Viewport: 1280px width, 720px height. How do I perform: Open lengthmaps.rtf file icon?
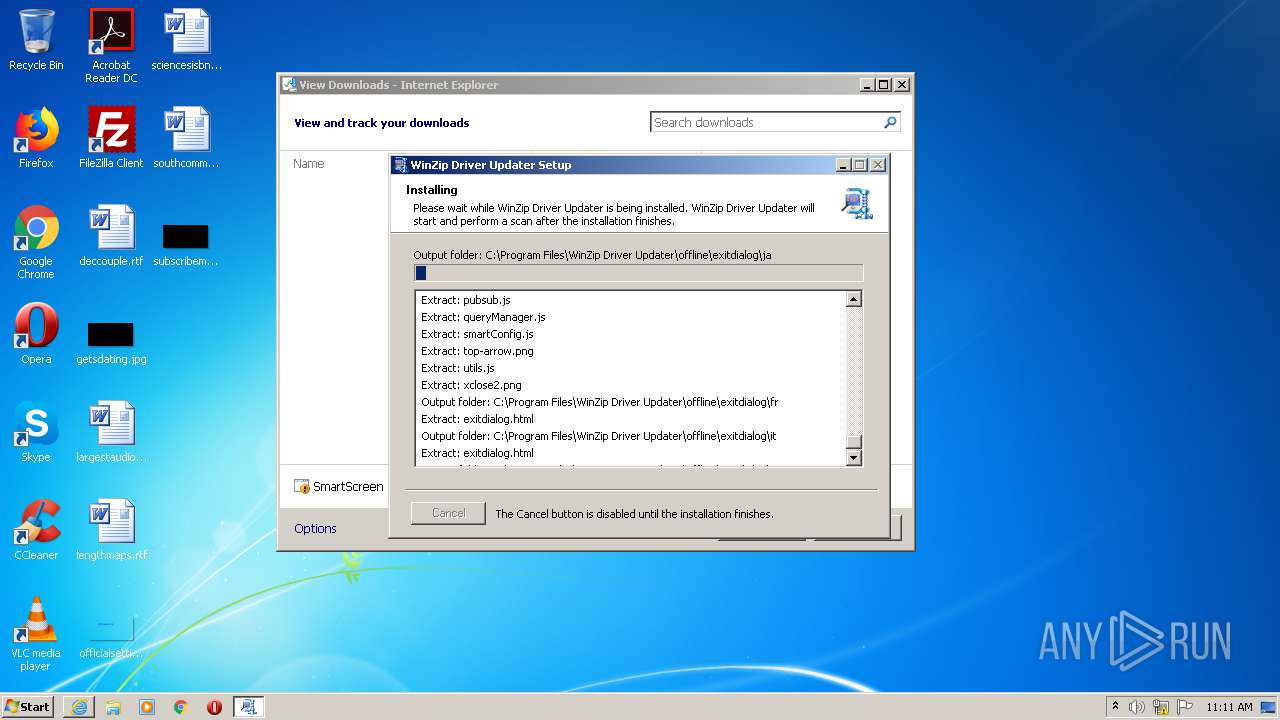coord(111,530)
